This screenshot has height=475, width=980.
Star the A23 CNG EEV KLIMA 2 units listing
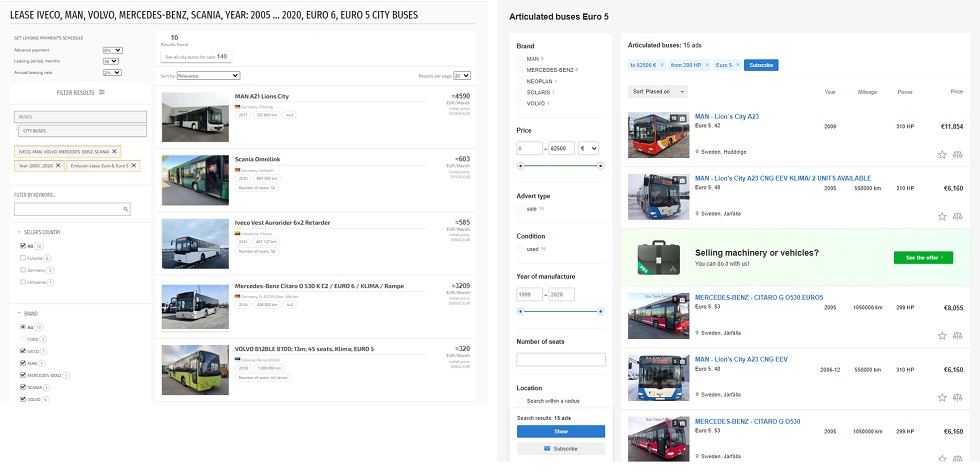click(942, 216)
